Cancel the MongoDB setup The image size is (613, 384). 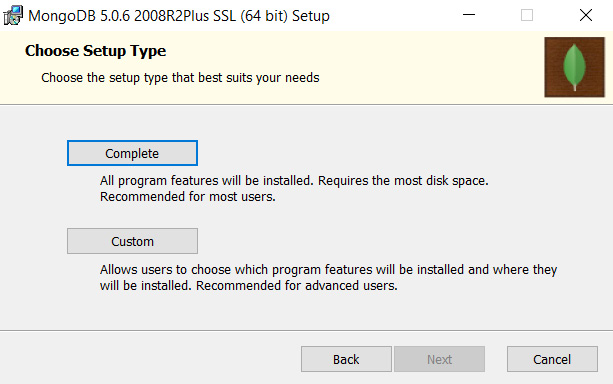click(552, 359)
